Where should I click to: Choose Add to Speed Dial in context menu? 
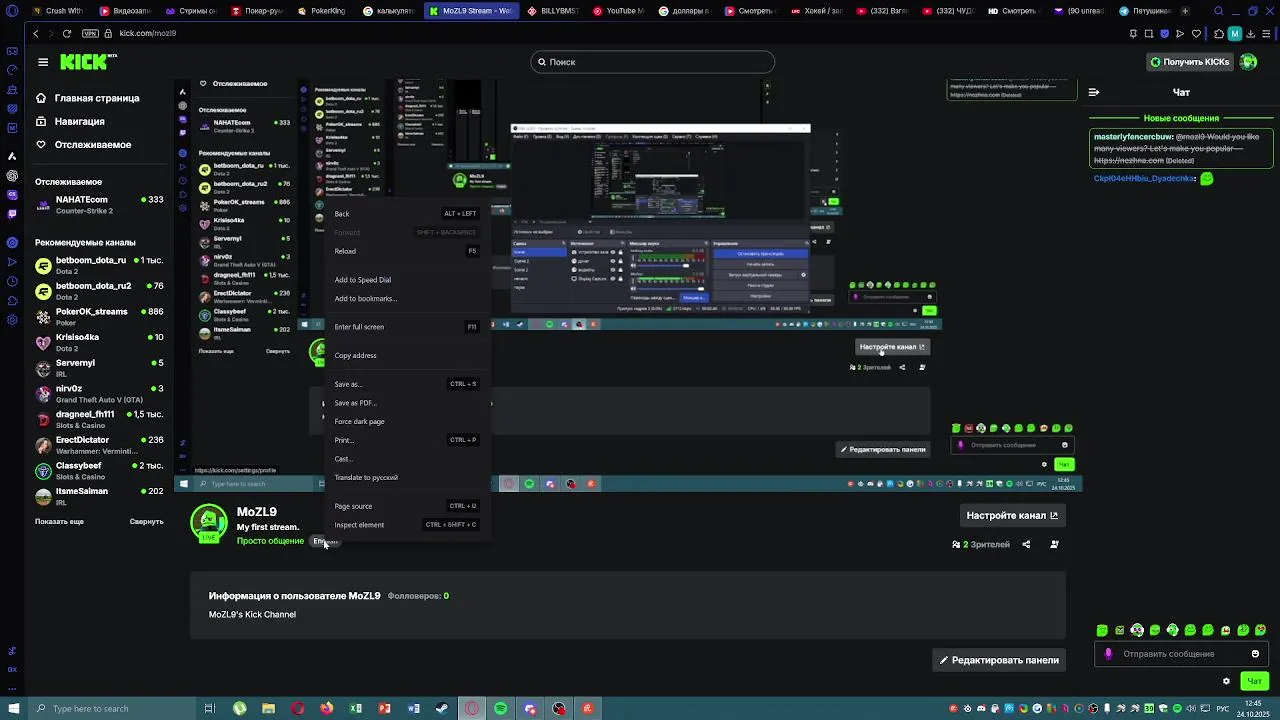406,280
